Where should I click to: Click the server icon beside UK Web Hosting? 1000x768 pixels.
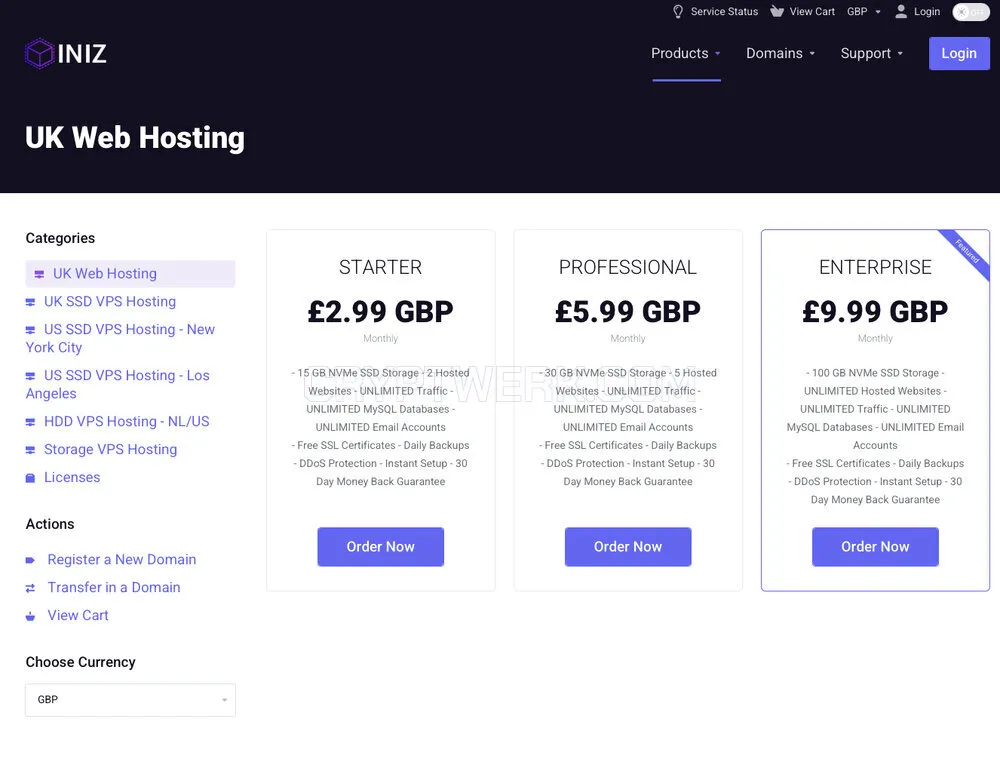click(x=39, y=274)
